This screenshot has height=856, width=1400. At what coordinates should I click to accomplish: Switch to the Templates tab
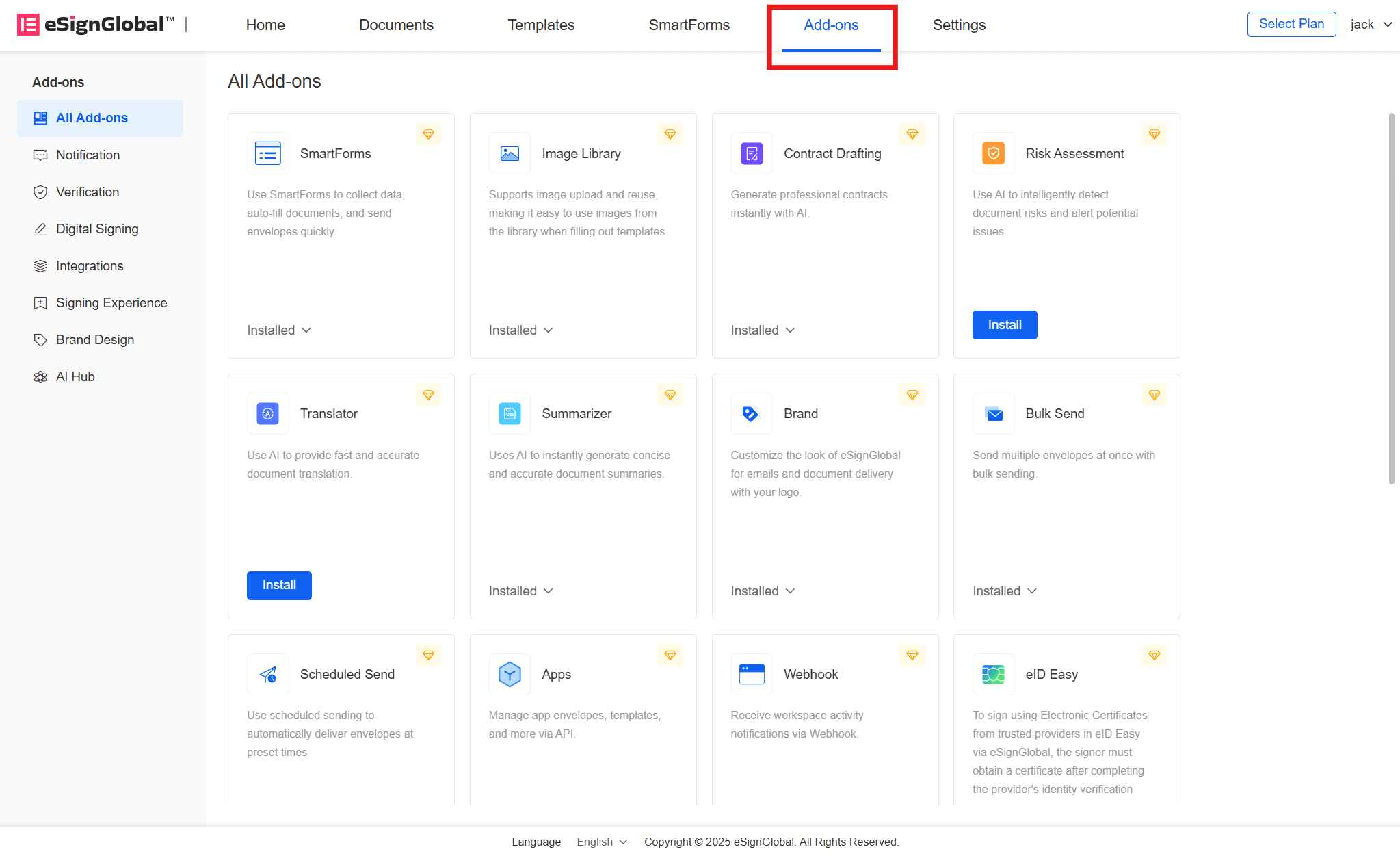[541, 25]
